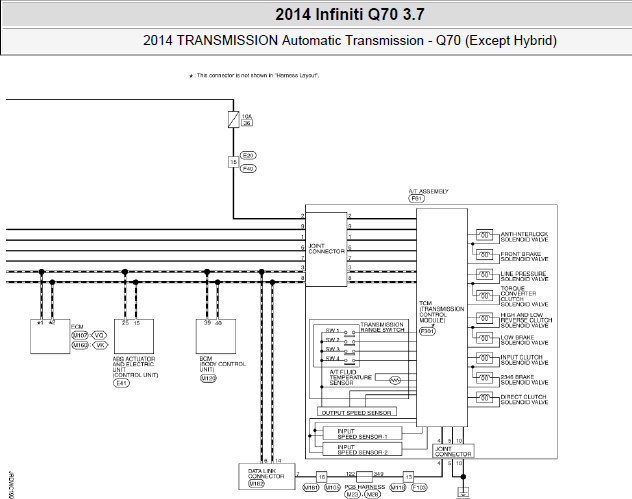The image size is (632, 499).
Task: Click the front brake solenoid valve coil symbol
Action: 484,255
